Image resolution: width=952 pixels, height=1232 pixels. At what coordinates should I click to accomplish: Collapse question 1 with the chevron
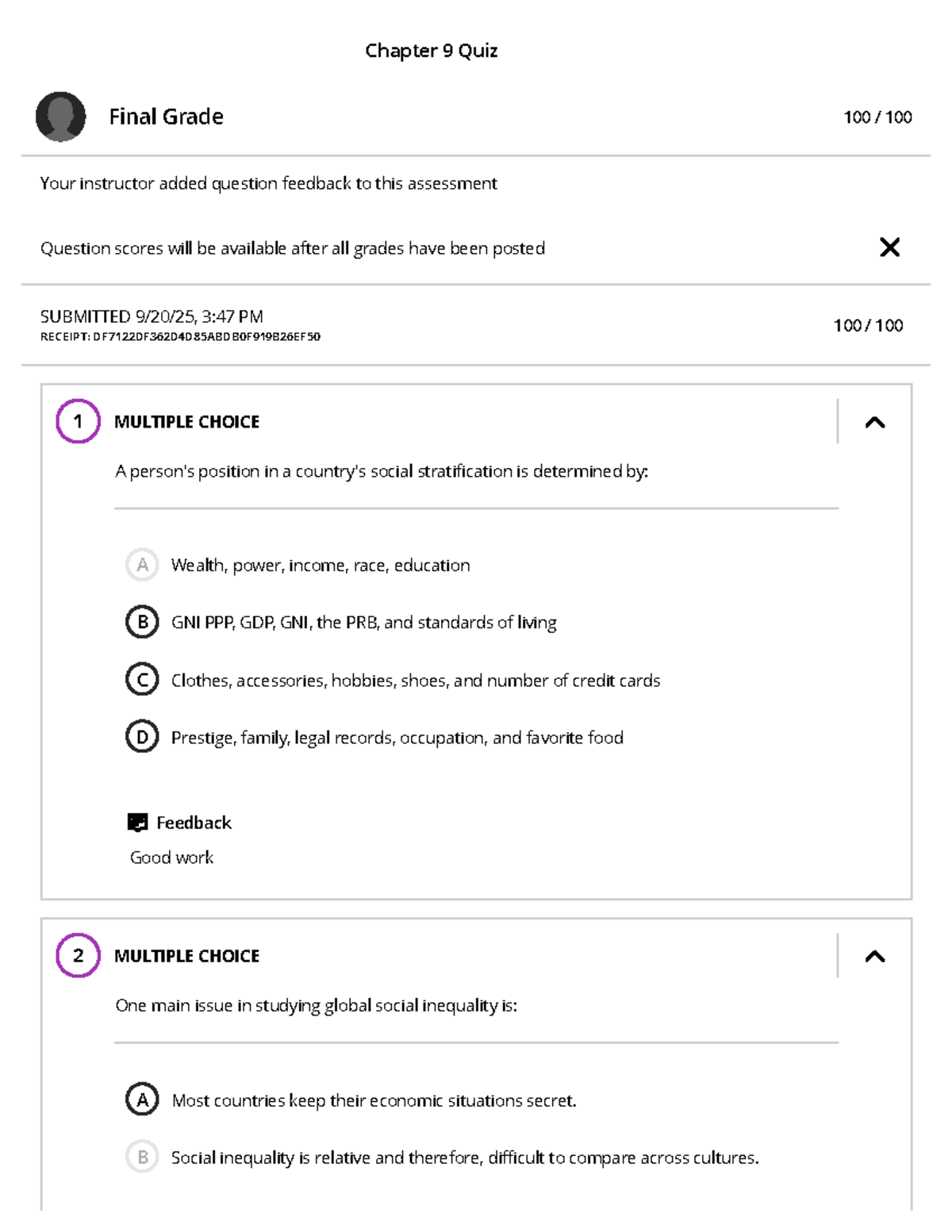(x=874, y=422)
